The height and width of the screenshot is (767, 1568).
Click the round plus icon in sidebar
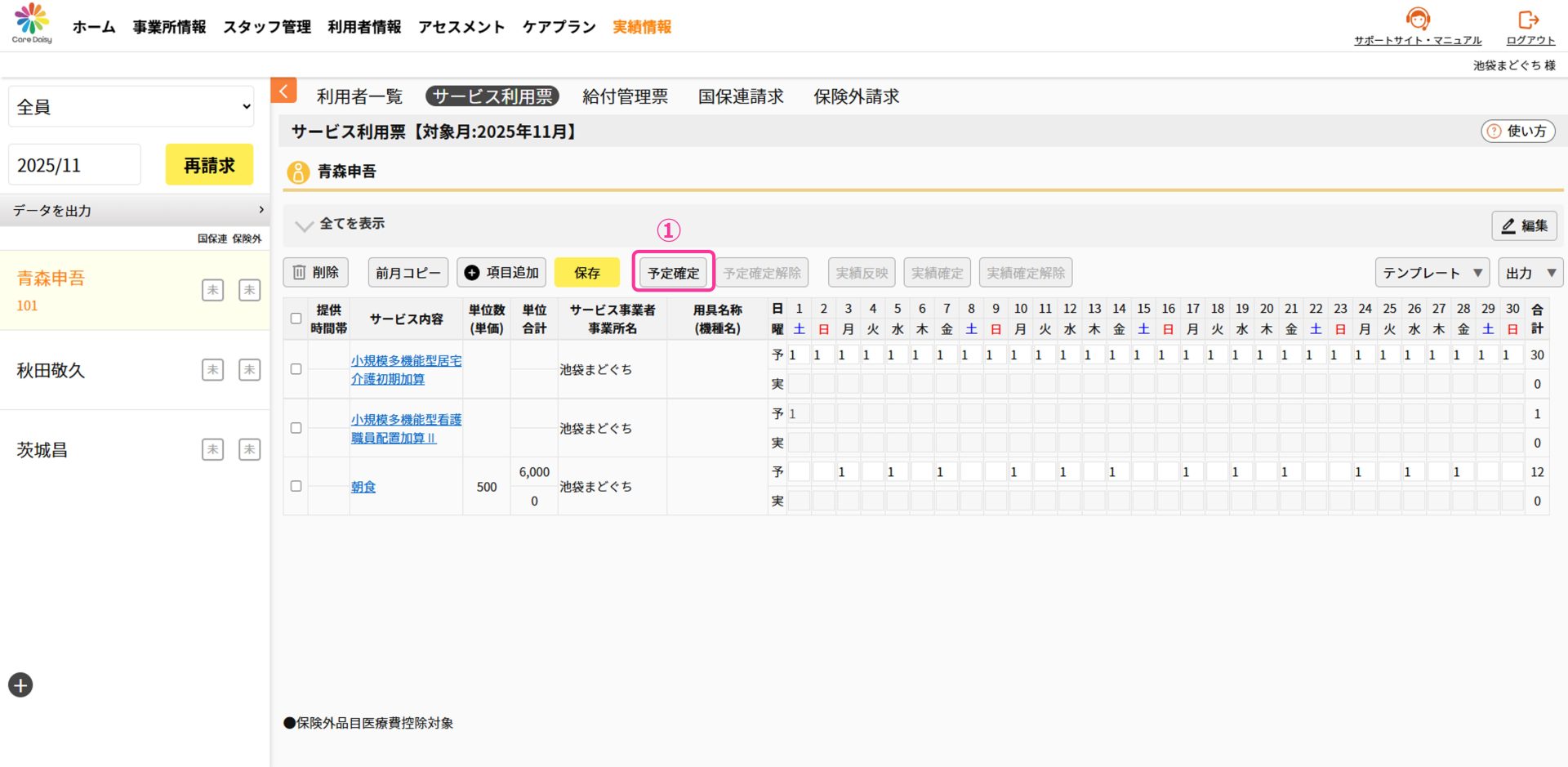pos(20,685)
